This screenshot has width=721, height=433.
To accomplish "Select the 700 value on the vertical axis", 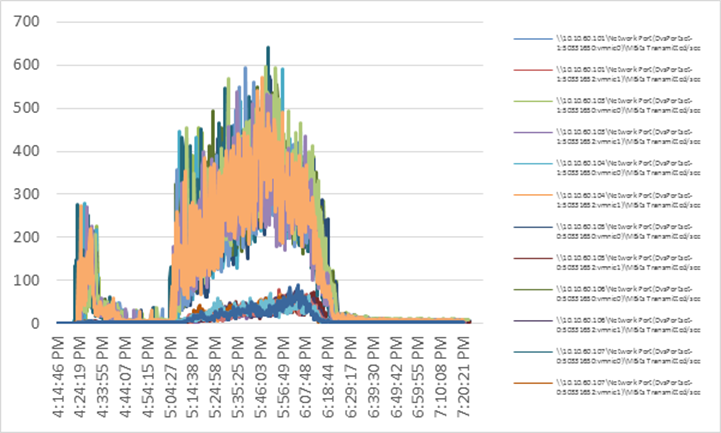I will pos(26,22).
